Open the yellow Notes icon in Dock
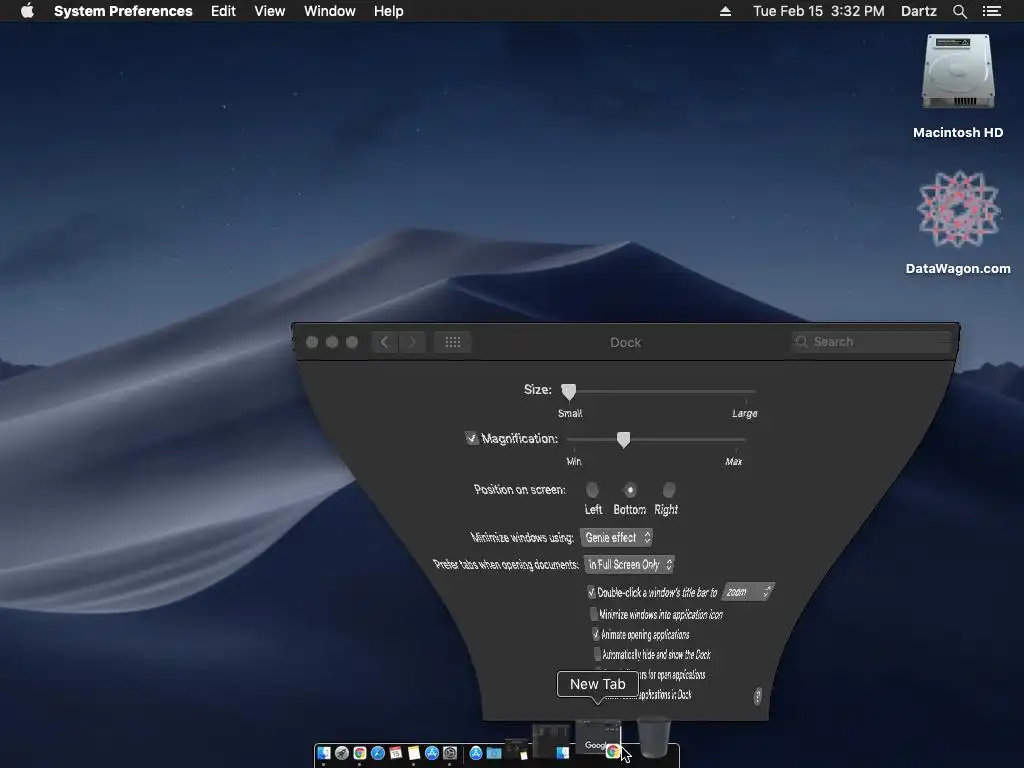 (414, 752)
